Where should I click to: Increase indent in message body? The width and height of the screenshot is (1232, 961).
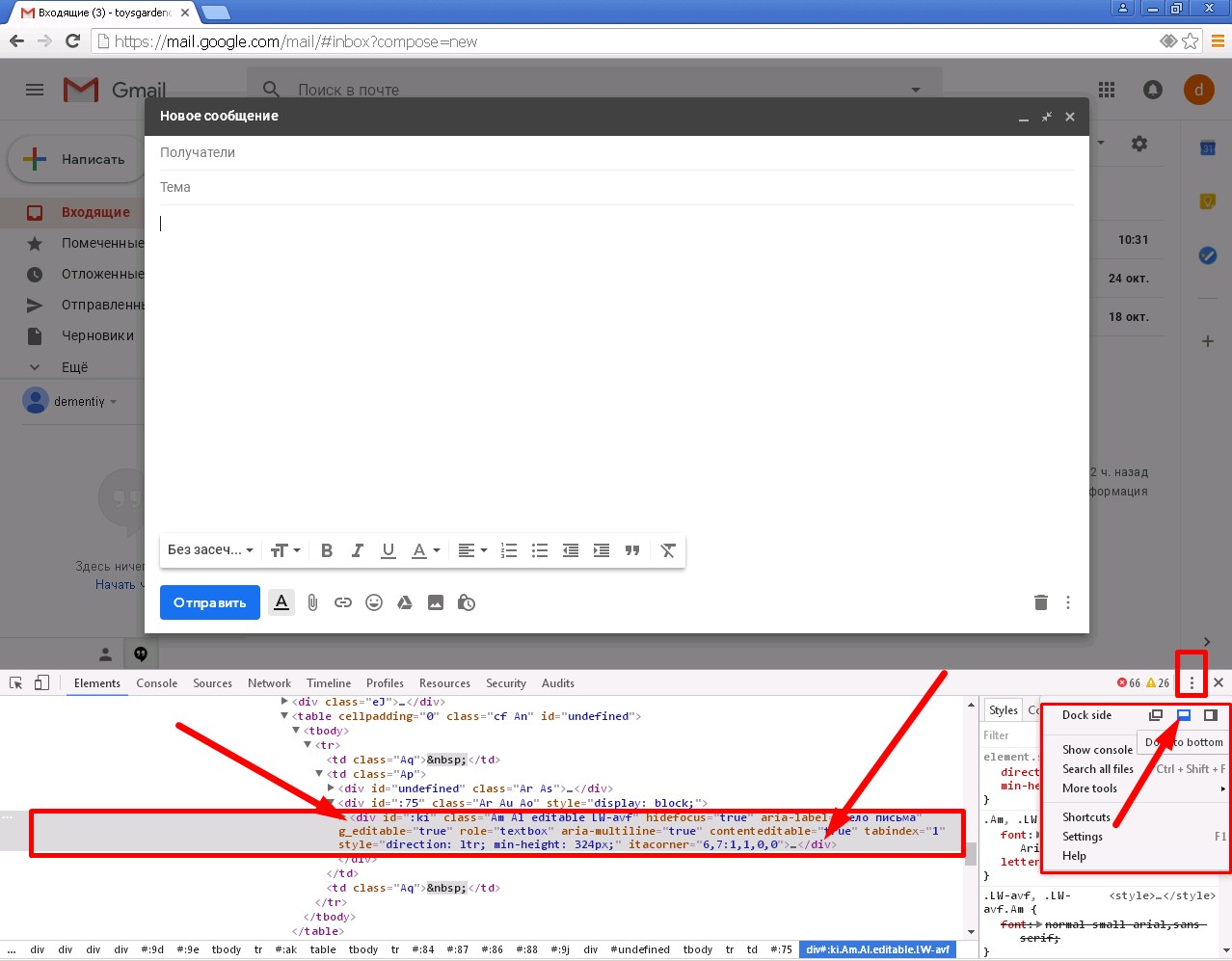point(602,550)
